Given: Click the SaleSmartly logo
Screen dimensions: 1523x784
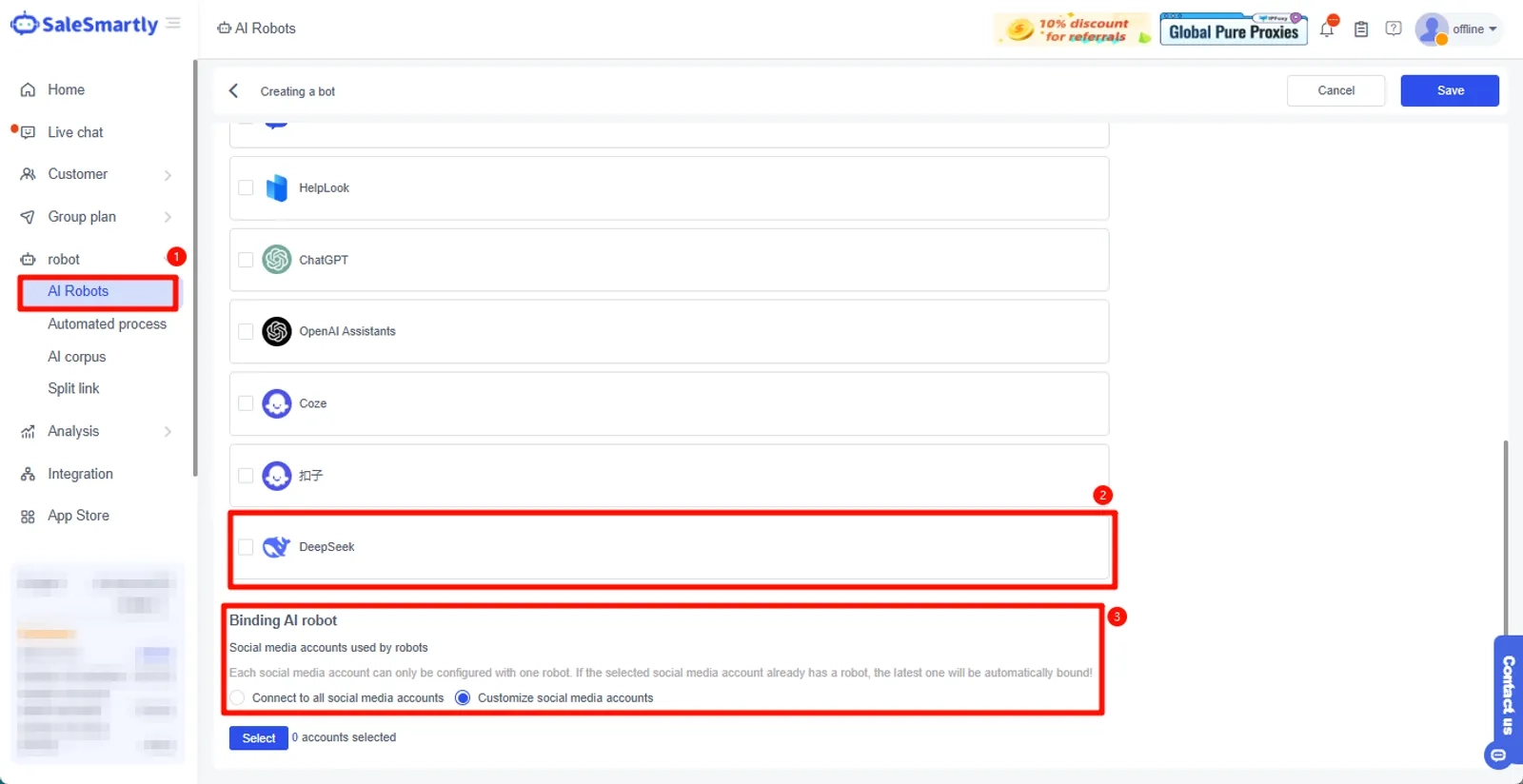Looking at the screenshot, I should tap(84, 25).
